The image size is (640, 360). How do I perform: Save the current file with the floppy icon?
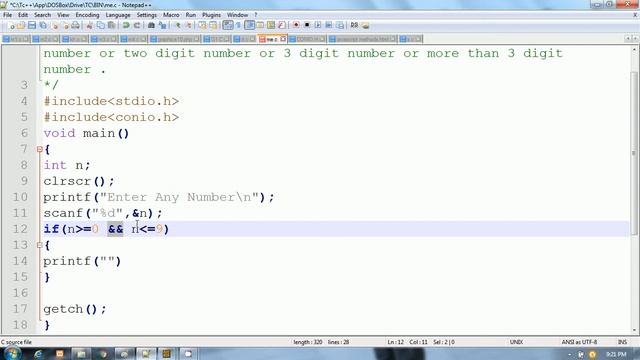click(31, 25)
